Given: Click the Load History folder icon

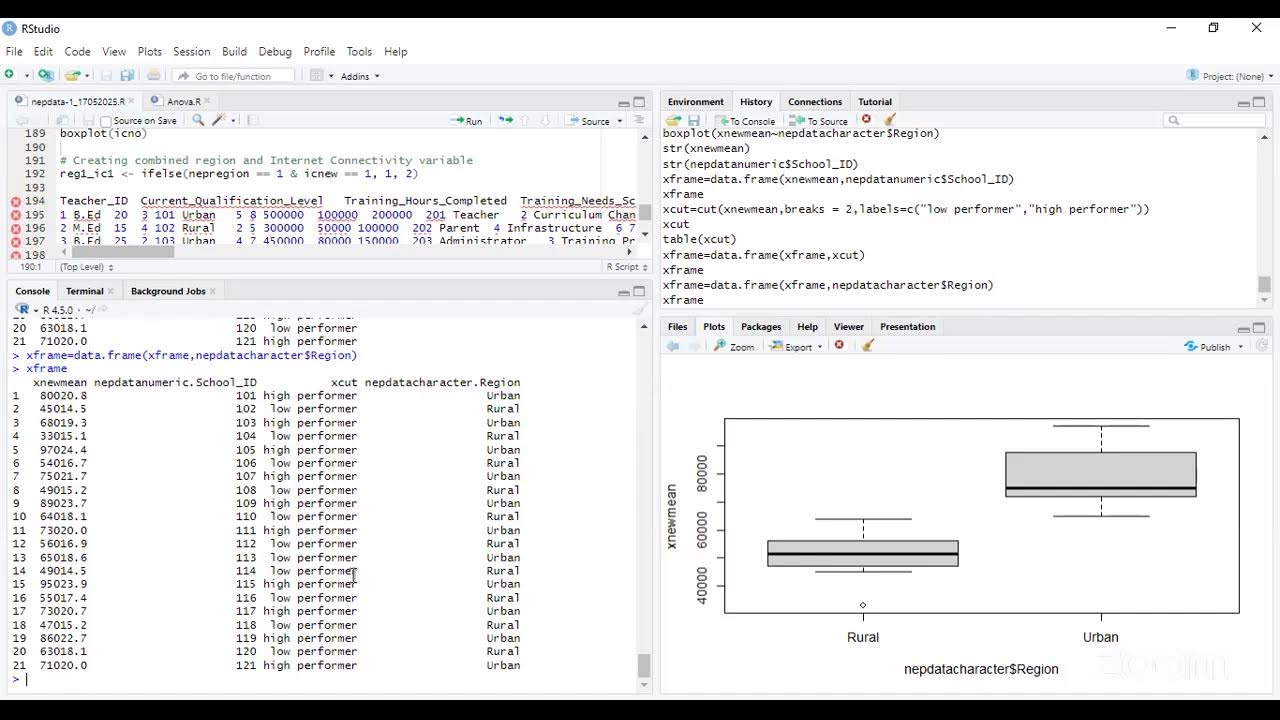Looking at the screenshot, I should pos(674,120).
